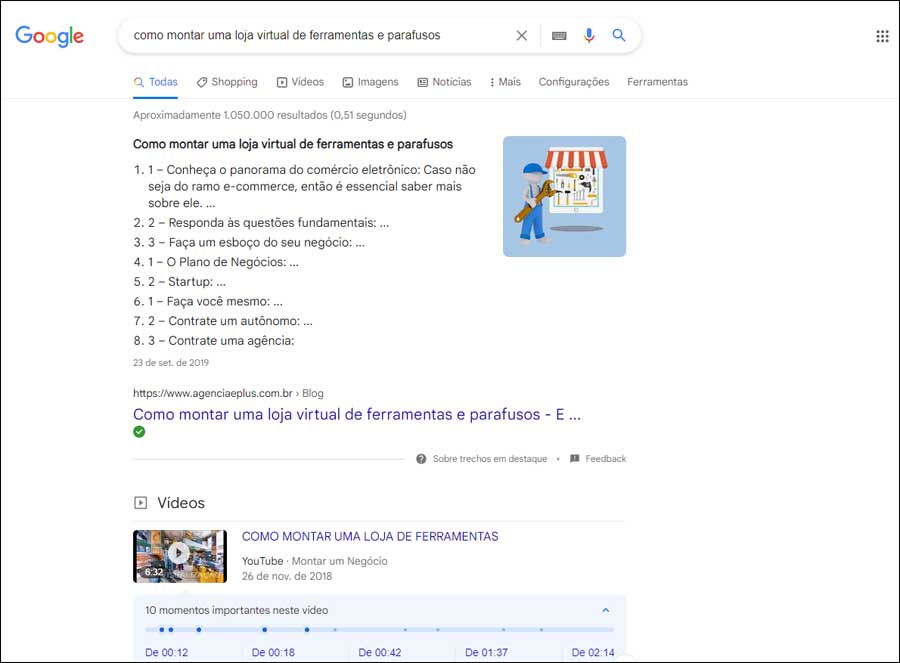Click snippet item 'Responda às questões fundamentais'
900x663 pixels.
[x=269, y=223]
